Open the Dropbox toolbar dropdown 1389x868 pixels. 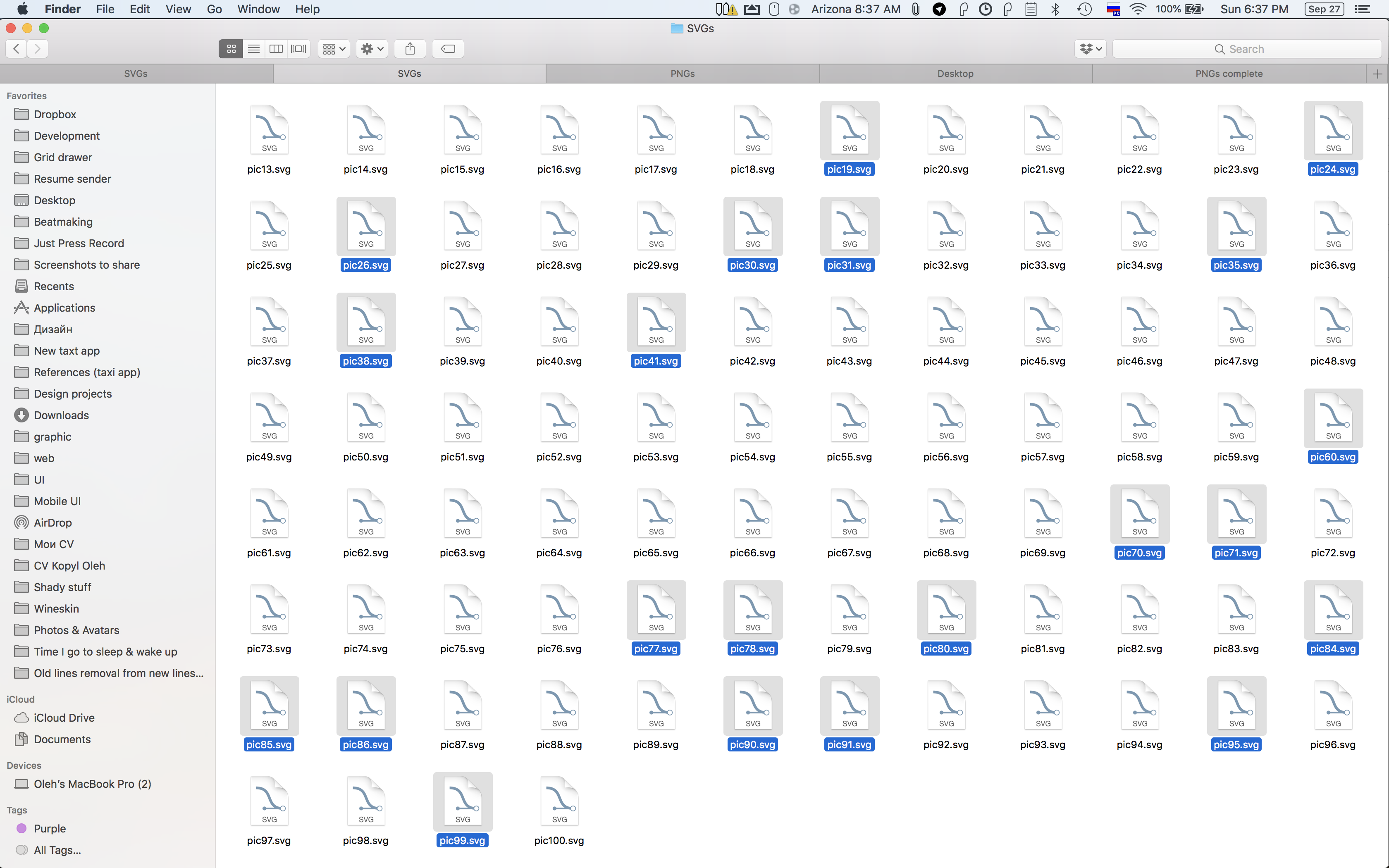pyautogui.click(x=1090, y=49)
